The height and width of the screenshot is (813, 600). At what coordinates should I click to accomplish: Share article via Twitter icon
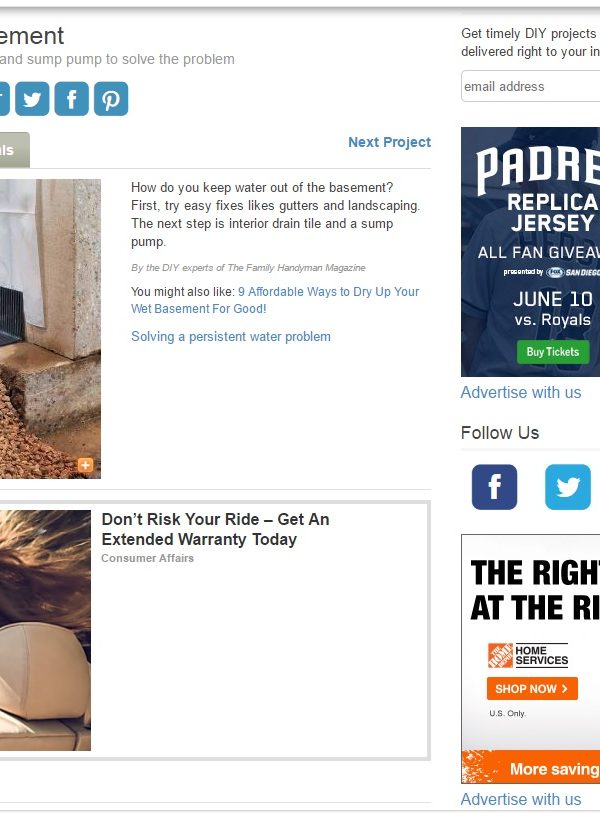point(32,99)
